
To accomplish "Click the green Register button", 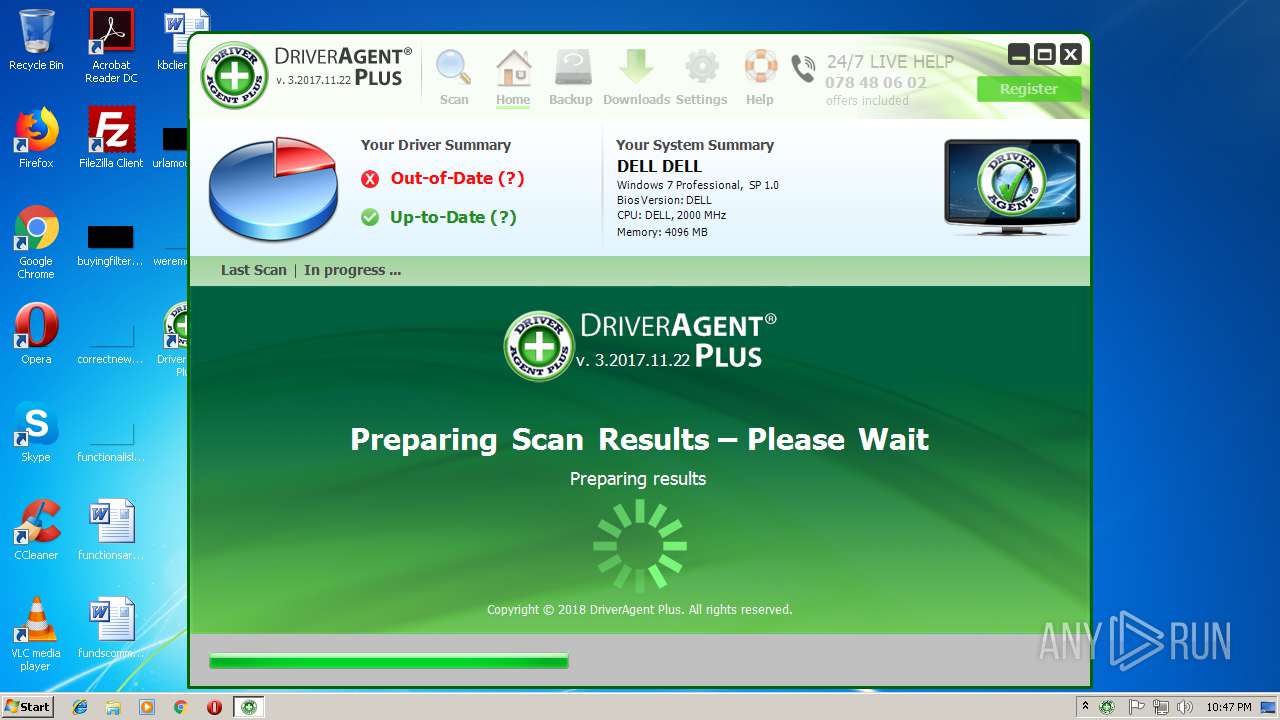I will (x=1029, y=89).
